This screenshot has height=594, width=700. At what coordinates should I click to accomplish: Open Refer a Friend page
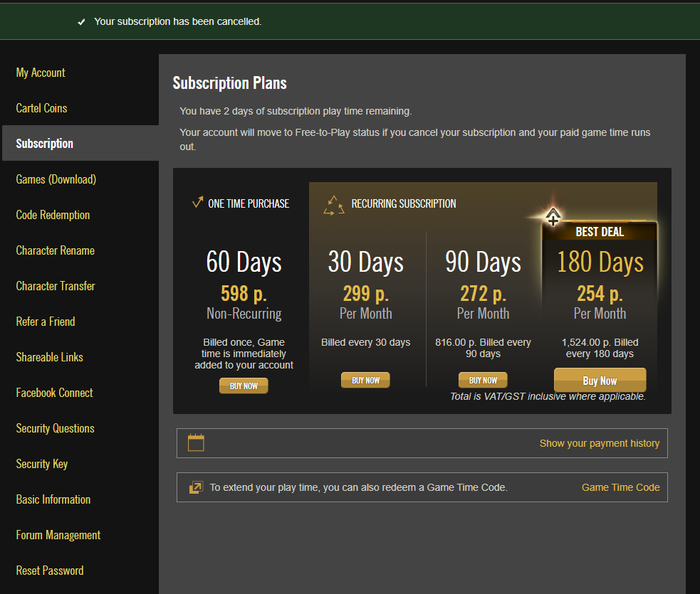(x=46, y=322)
